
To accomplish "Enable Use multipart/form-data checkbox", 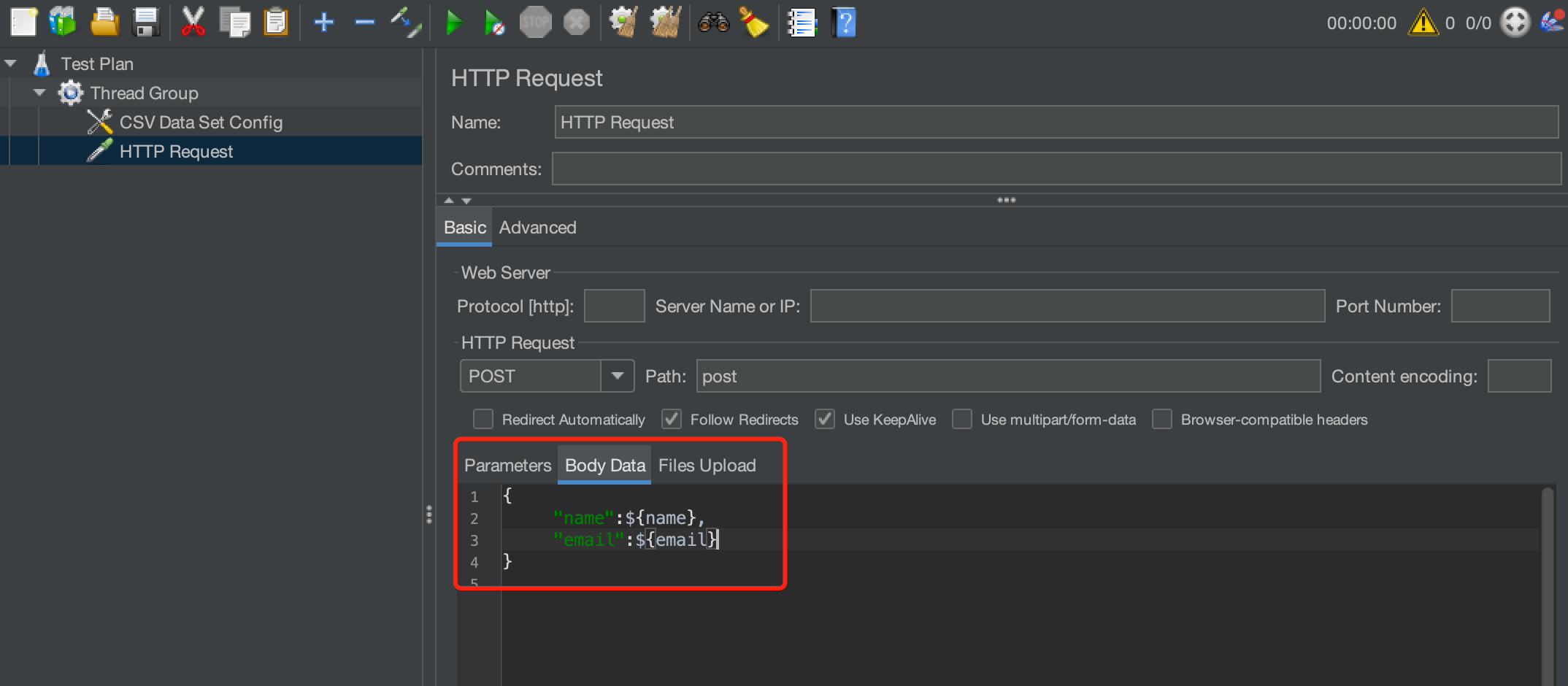I will click(962, 419).
